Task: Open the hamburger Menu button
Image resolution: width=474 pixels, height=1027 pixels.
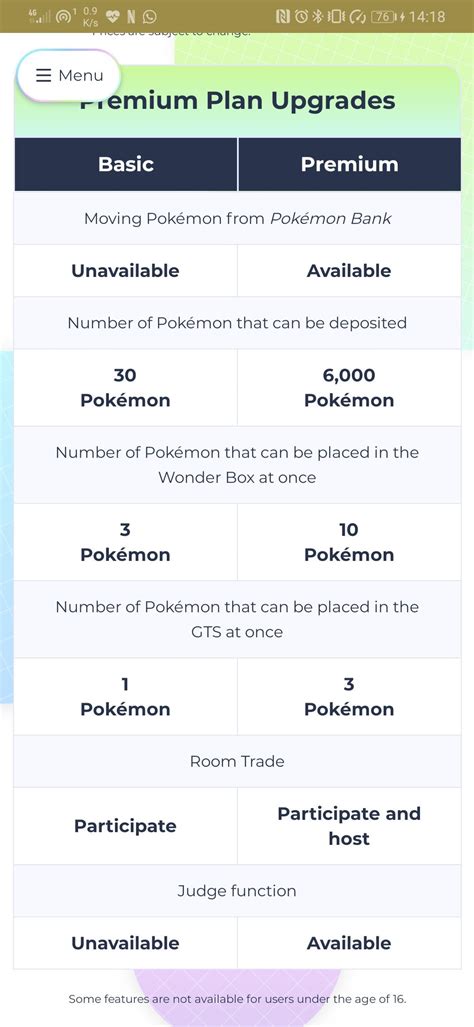Action: click(x=69, y=76)
